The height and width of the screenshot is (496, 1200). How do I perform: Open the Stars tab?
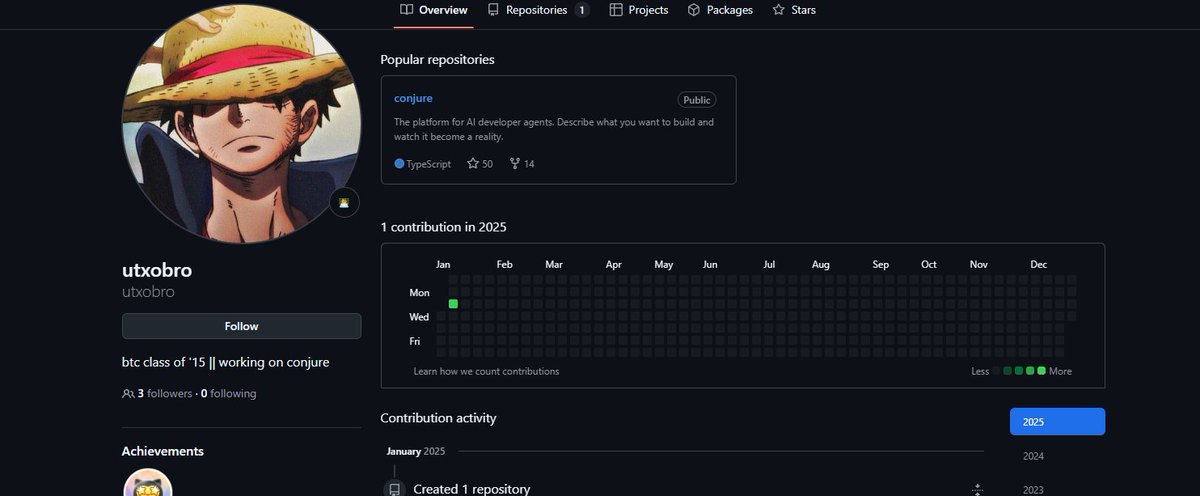[x=794, y=10]
